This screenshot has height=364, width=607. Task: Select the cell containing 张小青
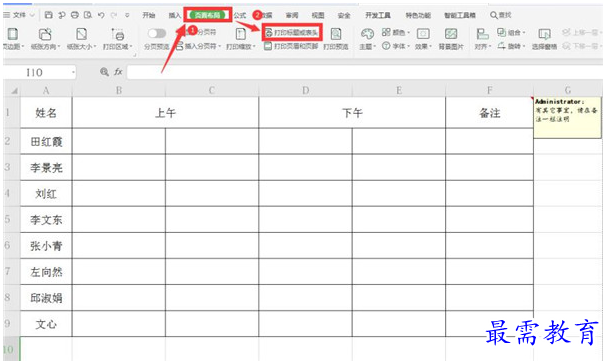46,245
